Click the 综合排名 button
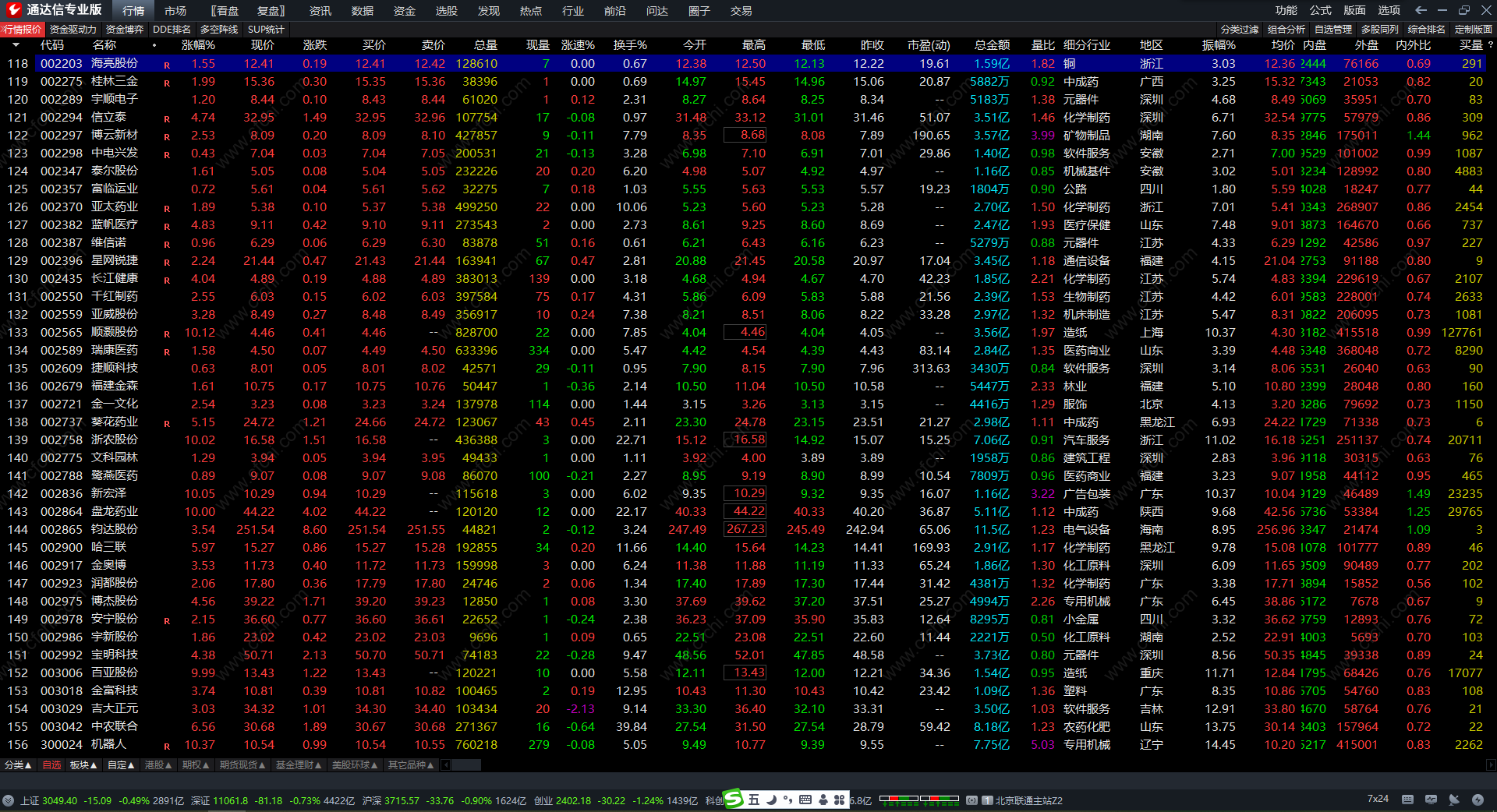1497x812 pixels. pyautogui.click(x=1427, y=30)
